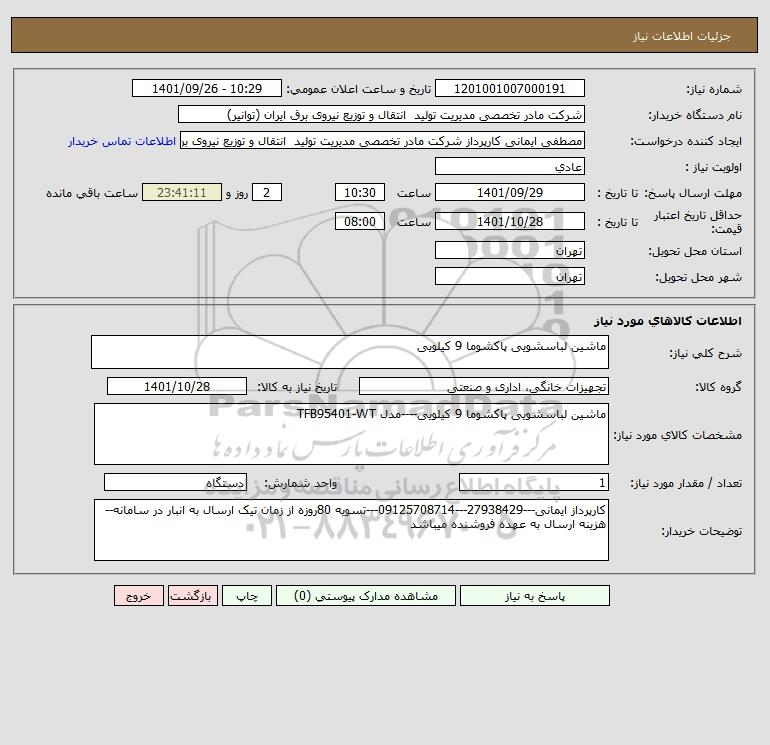Select the شماره نیاز field 1201001007000191
This screenshot has height=745, width=770.
click(x=510, y=88)
